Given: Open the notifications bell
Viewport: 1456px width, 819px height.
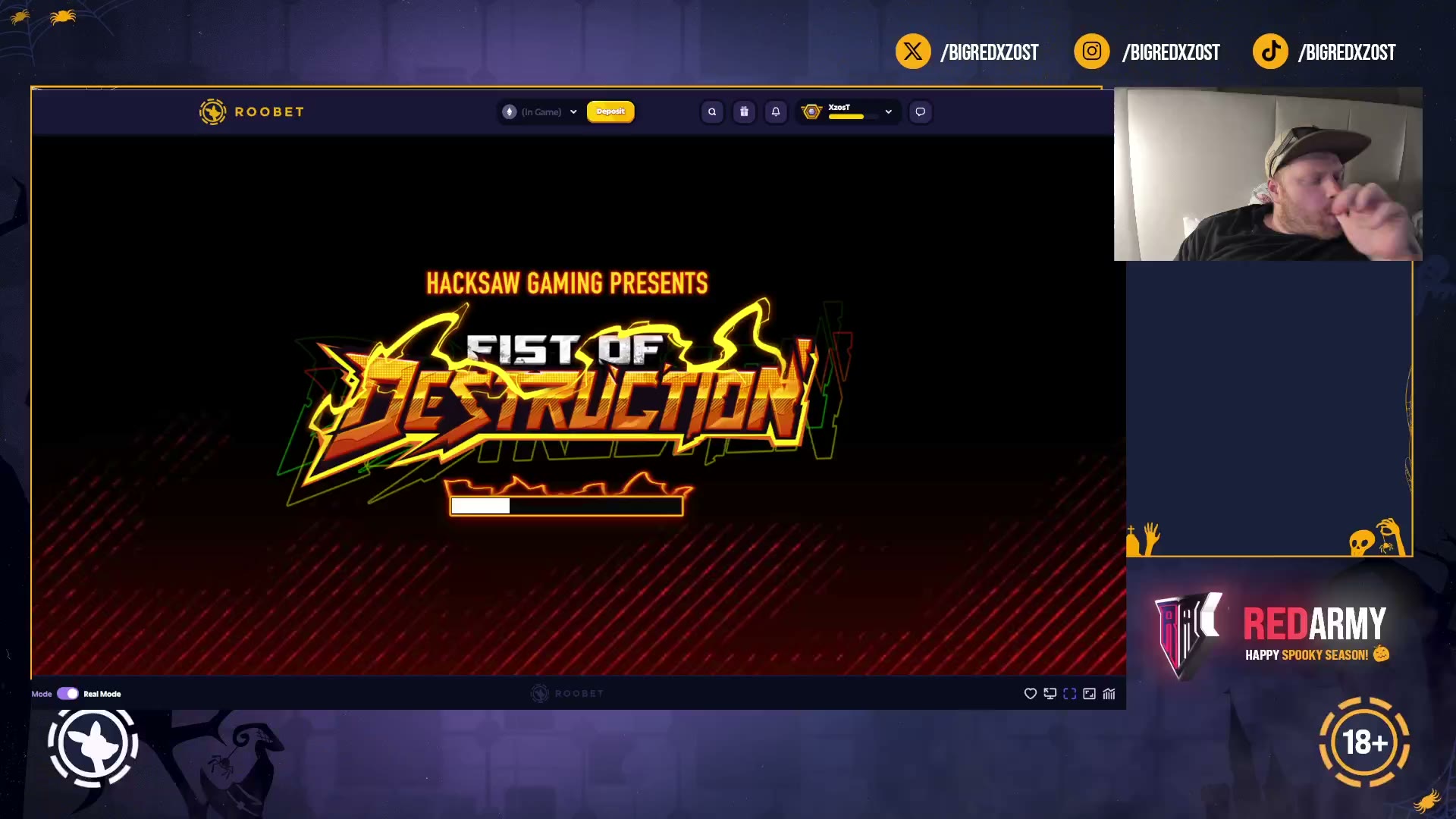Looking at the screenshot, I should pyautogui.click(x=776, y=111).
